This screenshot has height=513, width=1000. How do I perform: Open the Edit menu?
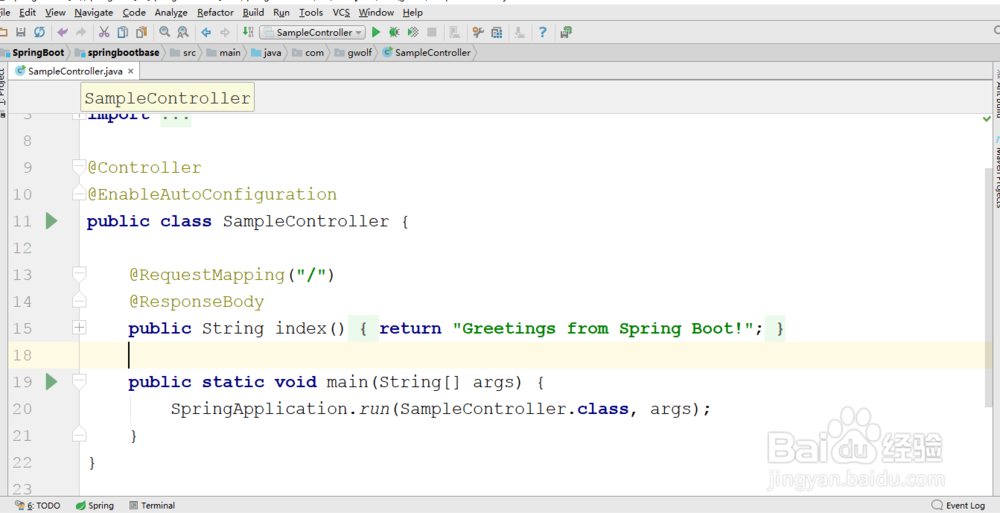(27, 12)
